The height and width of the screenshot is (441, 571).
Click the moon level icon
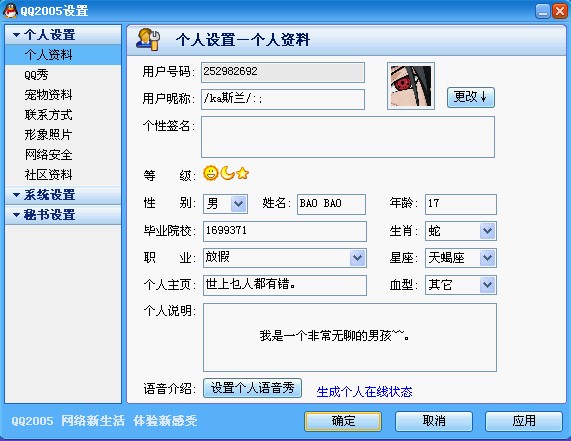point(228,173)
